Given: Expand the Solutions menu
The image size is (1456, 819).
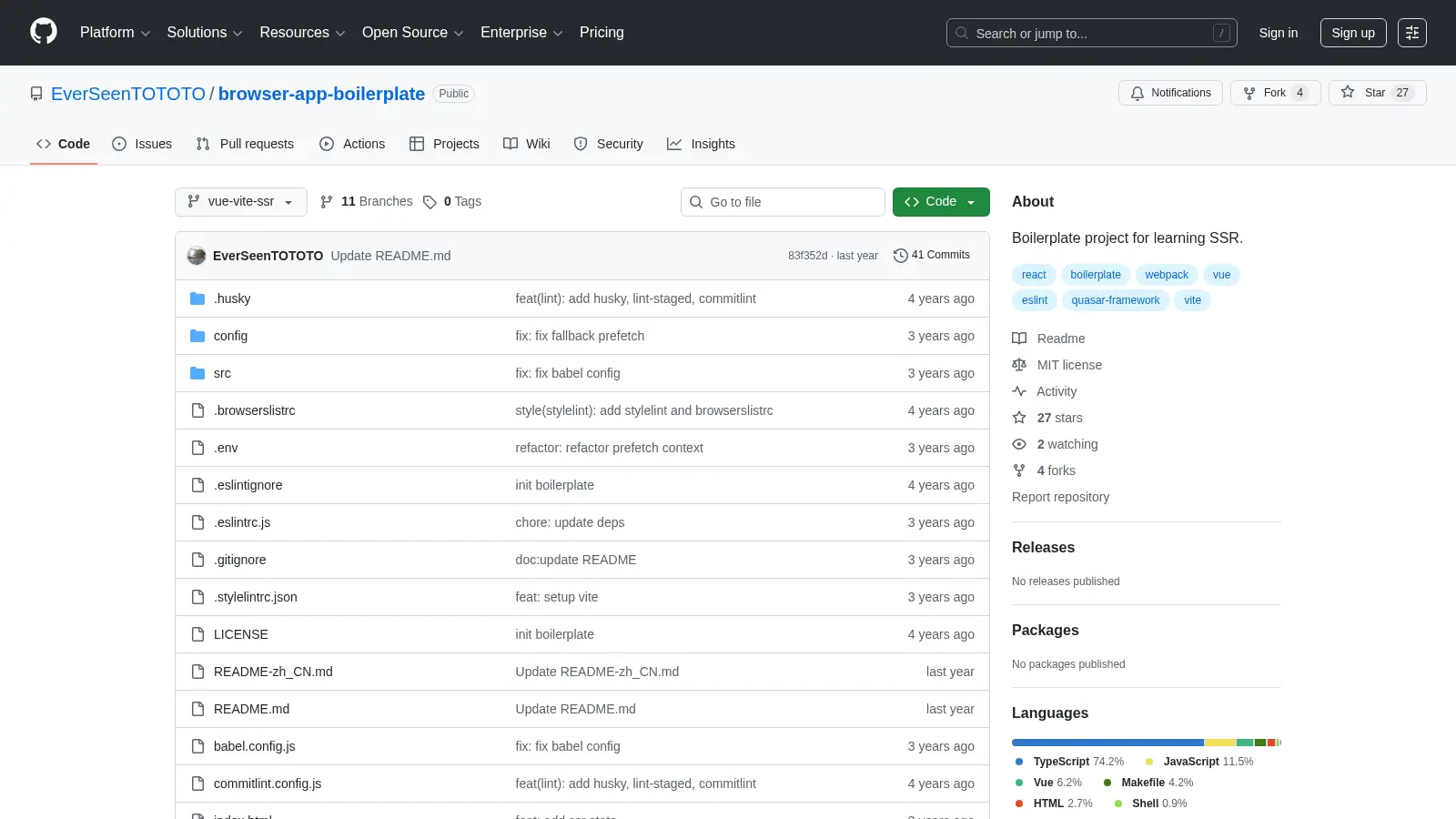Looking at the screenshot, I should [205, 33].
